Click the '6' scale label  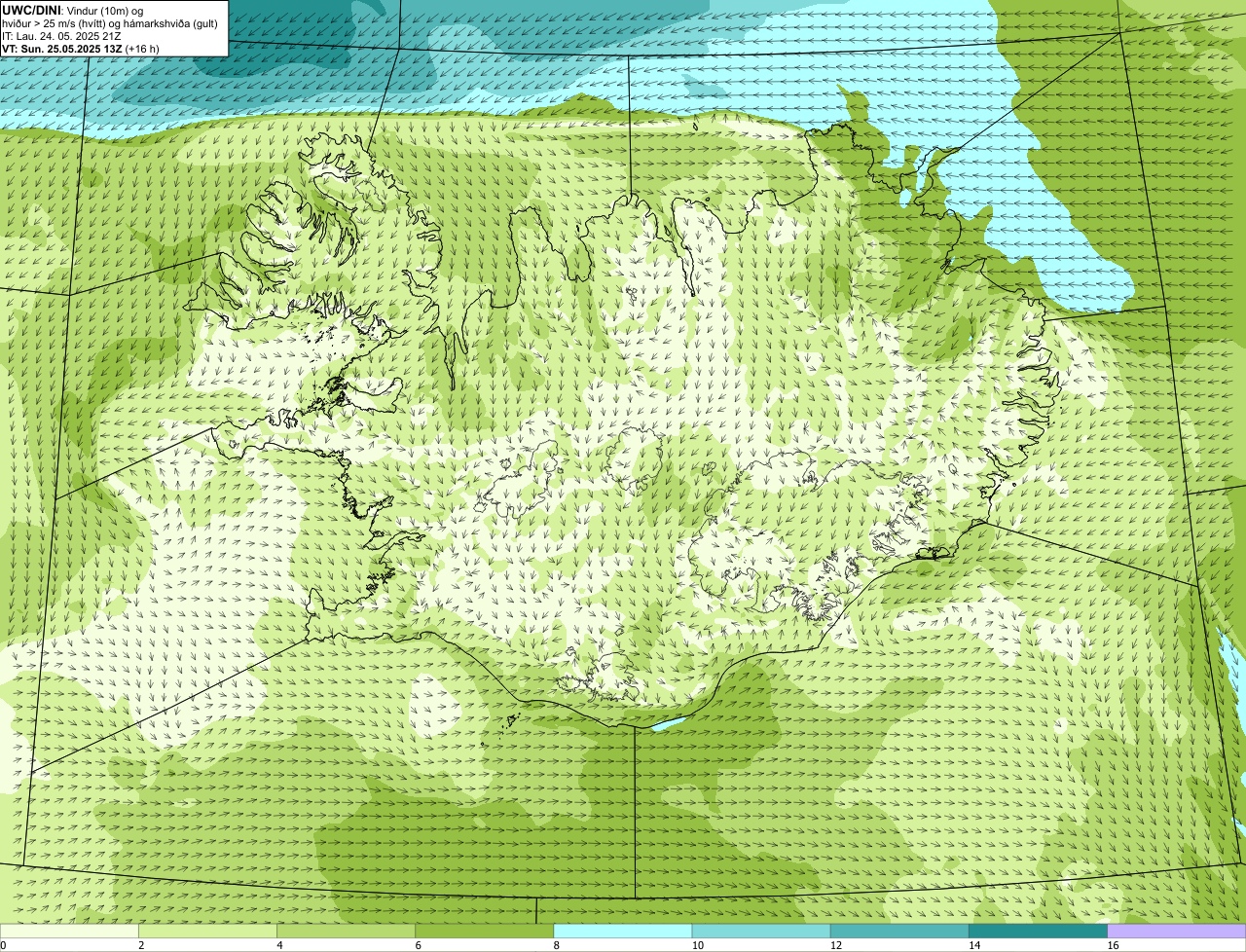coord(419,945)
